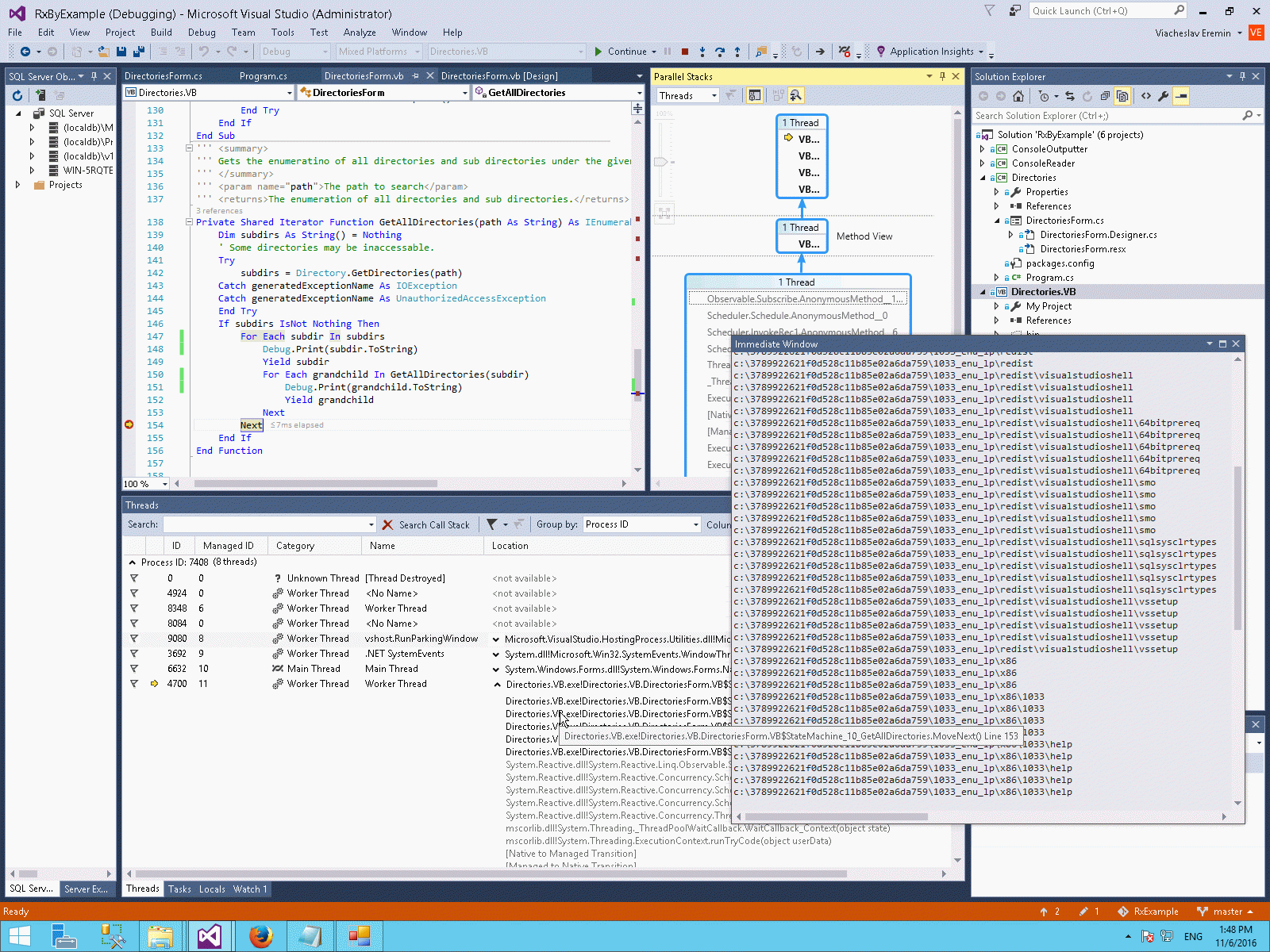The height and width of the screenshot is (952, 1270).
Task: Click the Threads search input field
Action: pos(264,524)
